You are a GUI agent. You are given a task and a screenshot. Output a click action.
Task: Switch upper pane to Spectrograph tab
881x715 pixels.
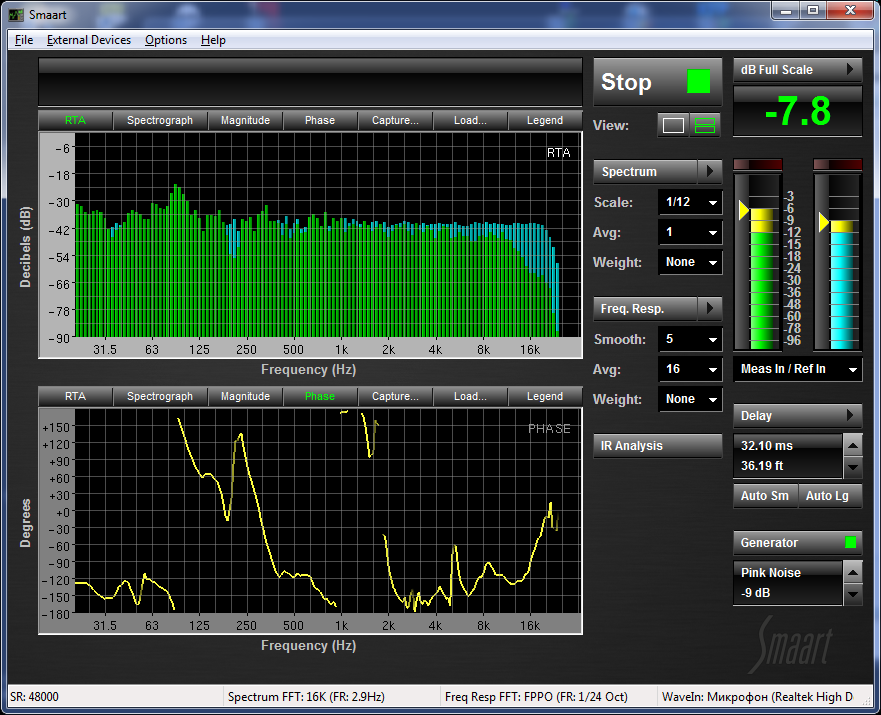click(160, 120)
